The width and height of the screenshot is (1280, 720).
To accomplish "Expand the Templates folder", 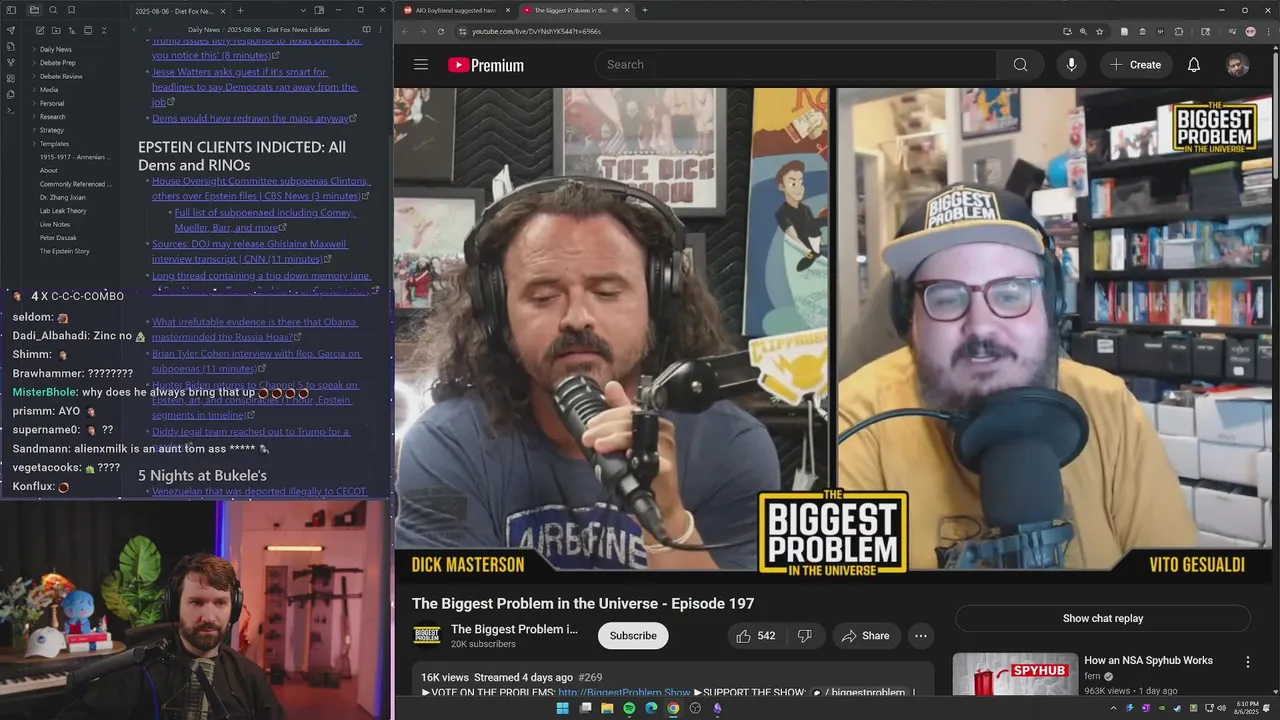I will point(34,144).
